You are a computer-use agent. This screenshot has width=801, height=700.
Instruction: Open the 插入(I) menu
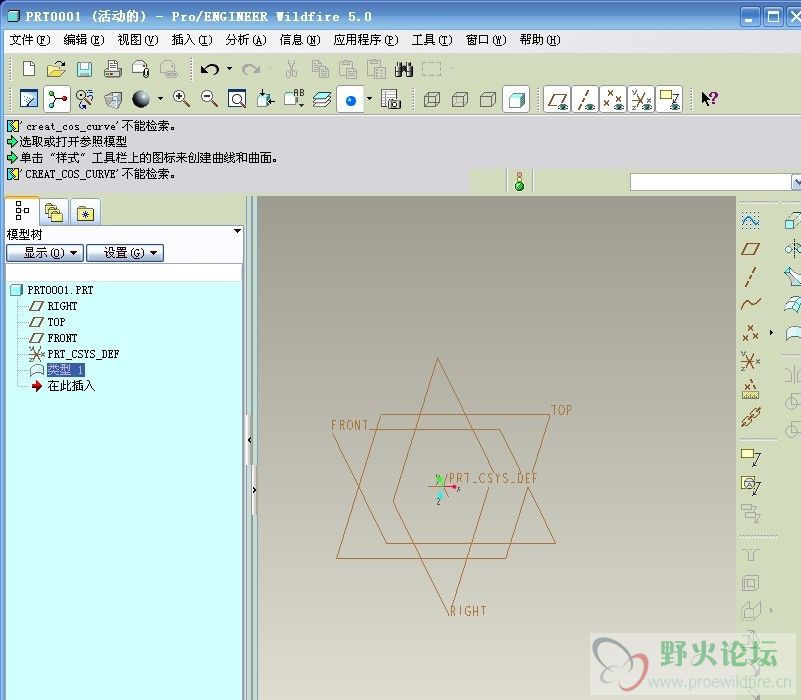click(x=192, y=40)
